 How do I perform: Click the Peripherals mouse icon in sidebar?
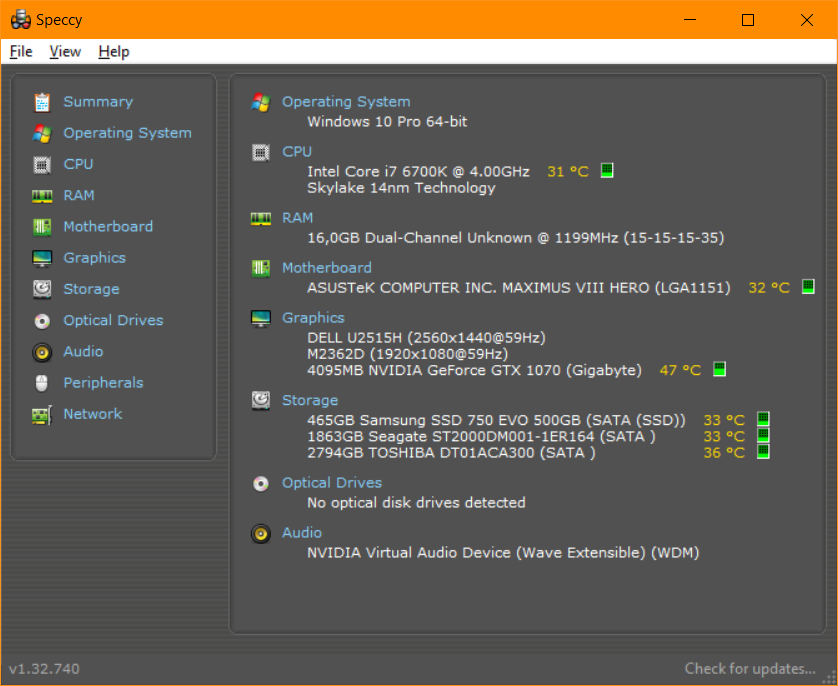pos(42,383)
